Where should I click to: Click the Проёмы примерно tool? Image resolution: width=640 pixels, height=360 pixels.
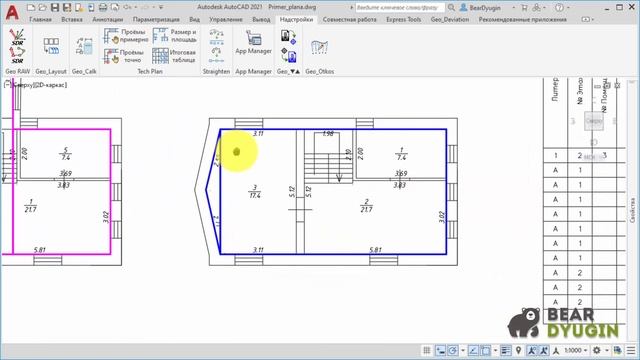pyautogui.click(x=125, y=36)
